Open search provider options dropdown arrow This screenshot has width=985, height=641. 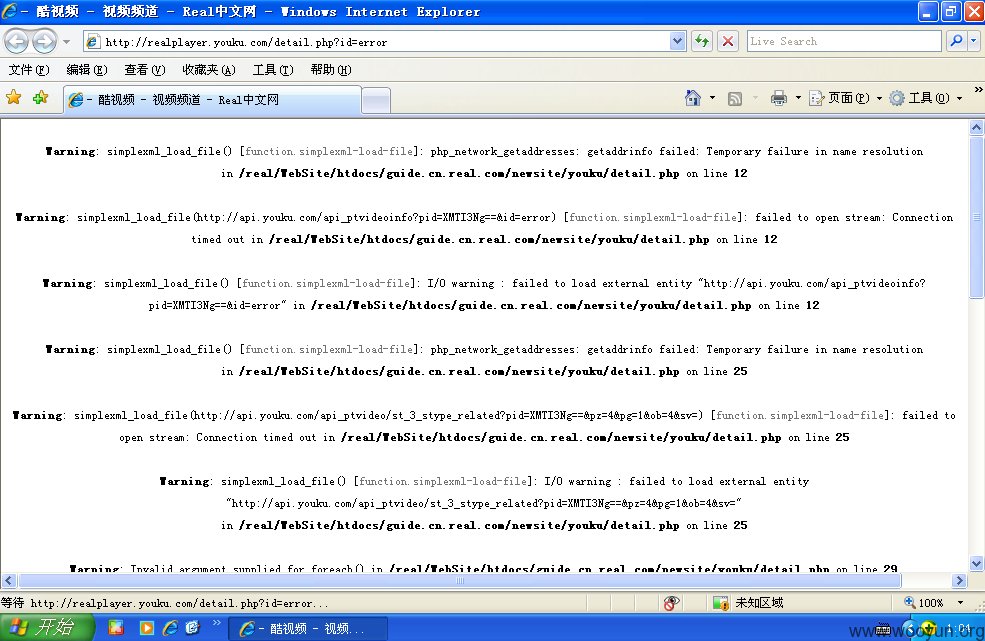coord(974,41)
